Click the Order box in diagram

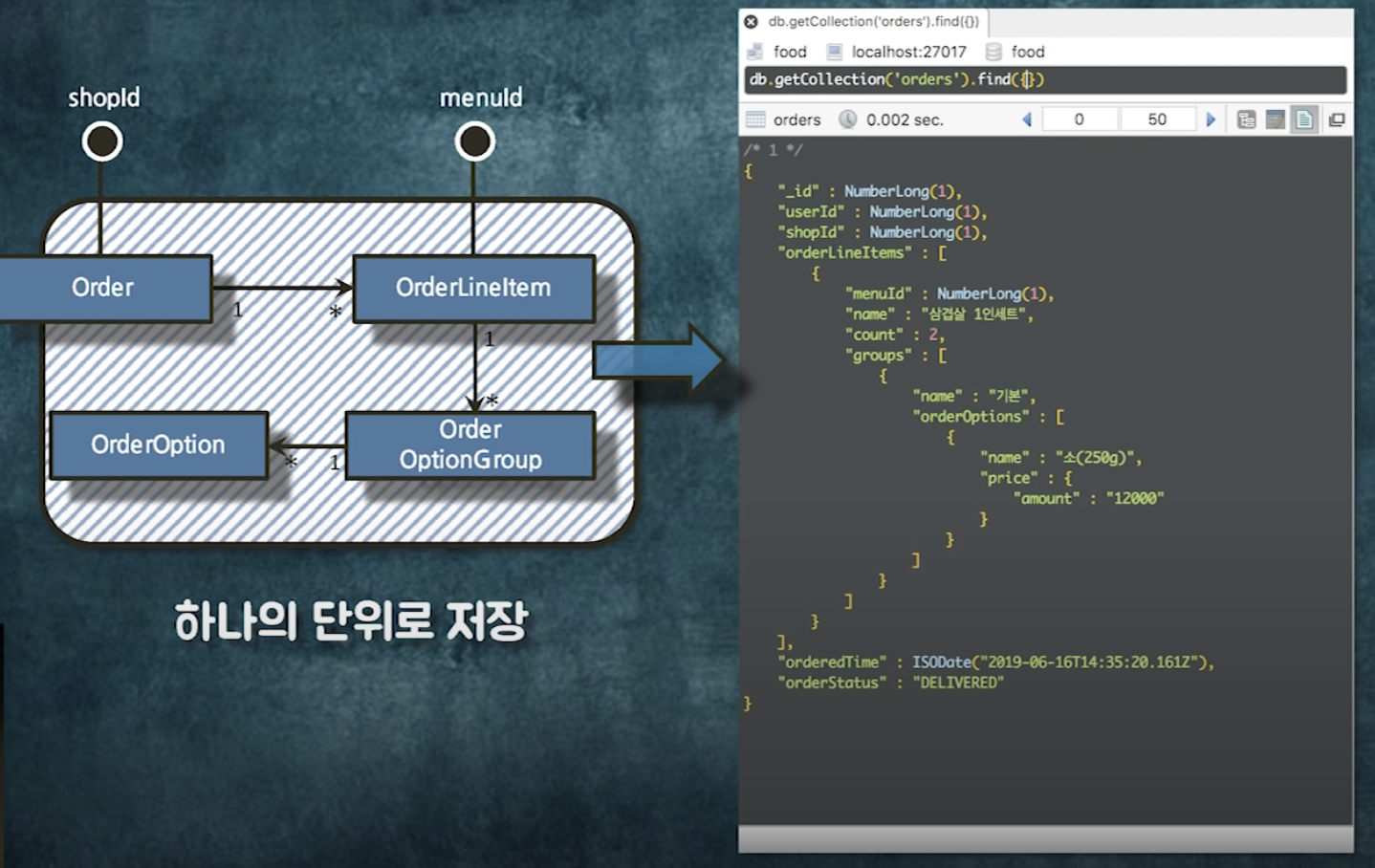[105, 288]
